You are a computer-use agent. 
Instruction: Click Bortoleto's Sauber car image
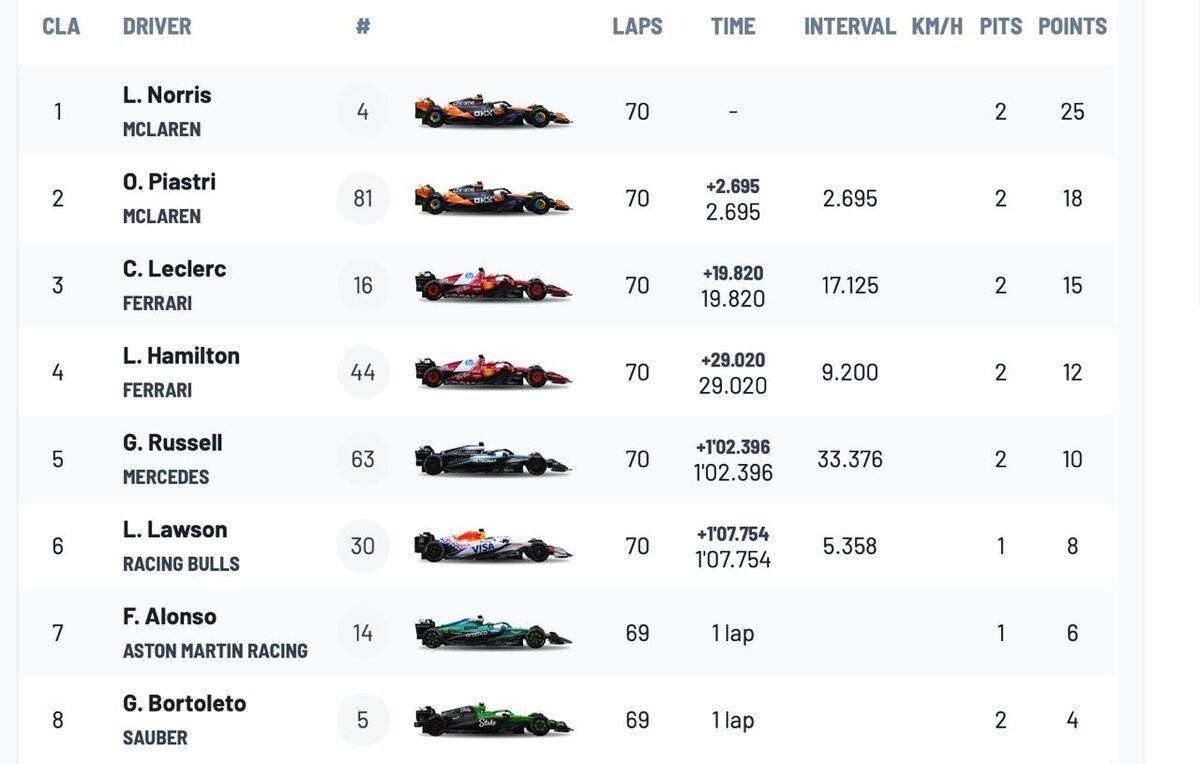[492, 720]
